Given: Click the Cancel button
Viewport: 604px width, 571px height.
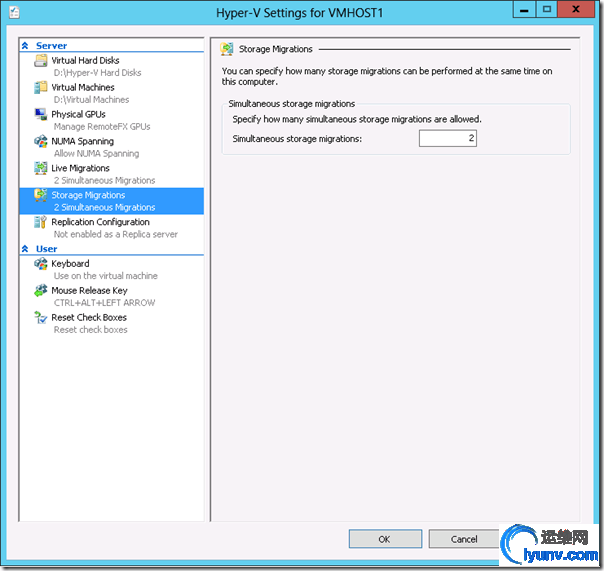Looking at the screenshot, I should tap(464, 539).
